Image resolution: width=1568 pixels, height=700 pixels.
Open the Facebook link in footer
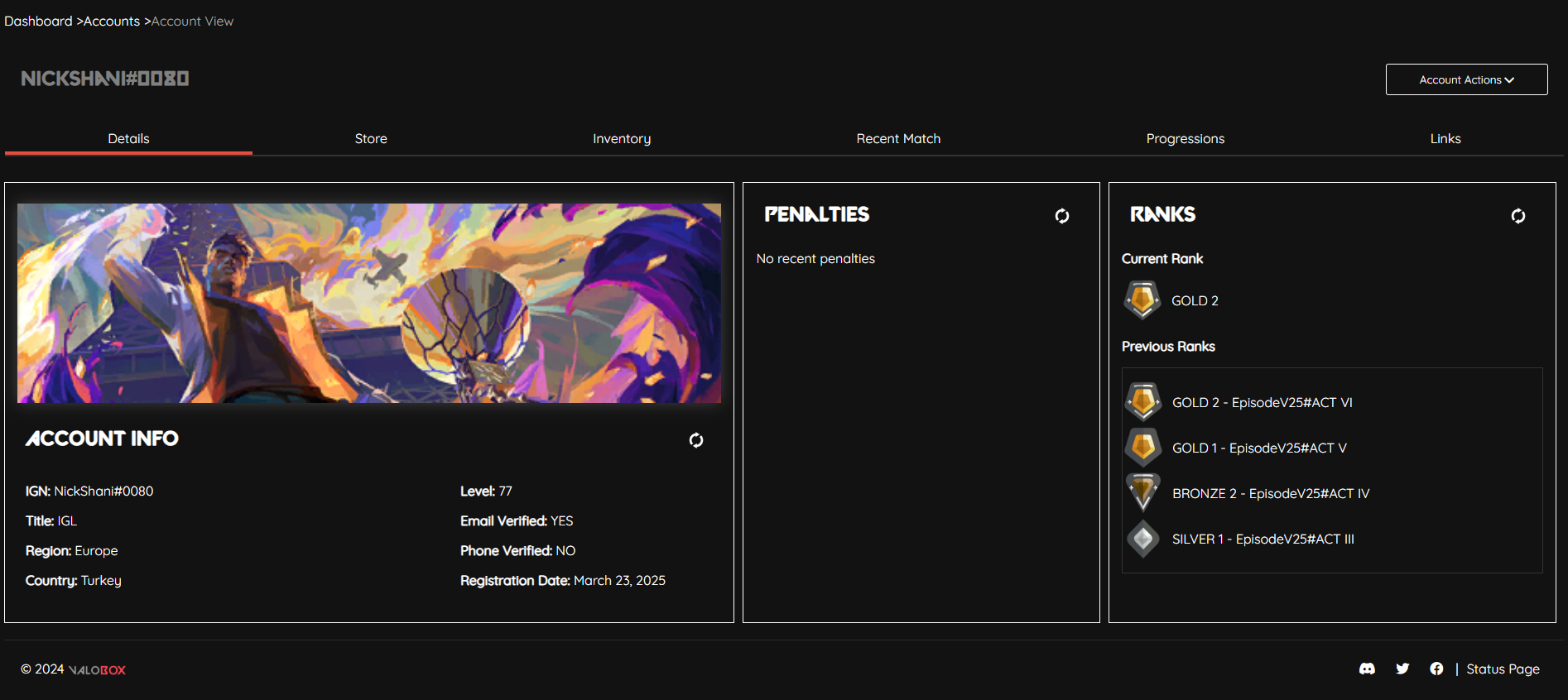pos(1436,669)
